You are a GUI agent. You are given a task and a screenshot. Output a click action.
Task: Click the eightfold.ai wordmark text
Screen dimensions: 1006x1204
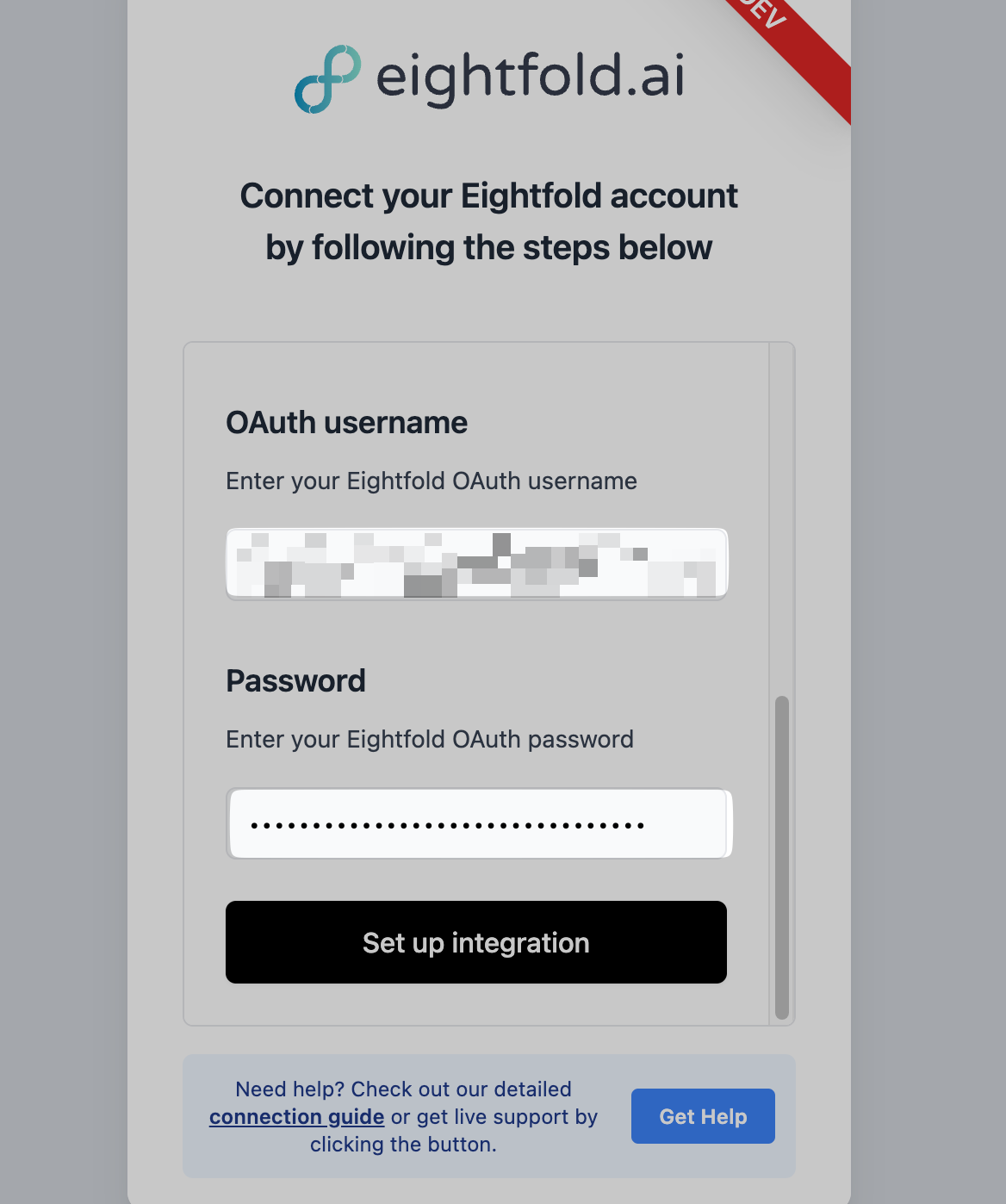click(530, 77)
